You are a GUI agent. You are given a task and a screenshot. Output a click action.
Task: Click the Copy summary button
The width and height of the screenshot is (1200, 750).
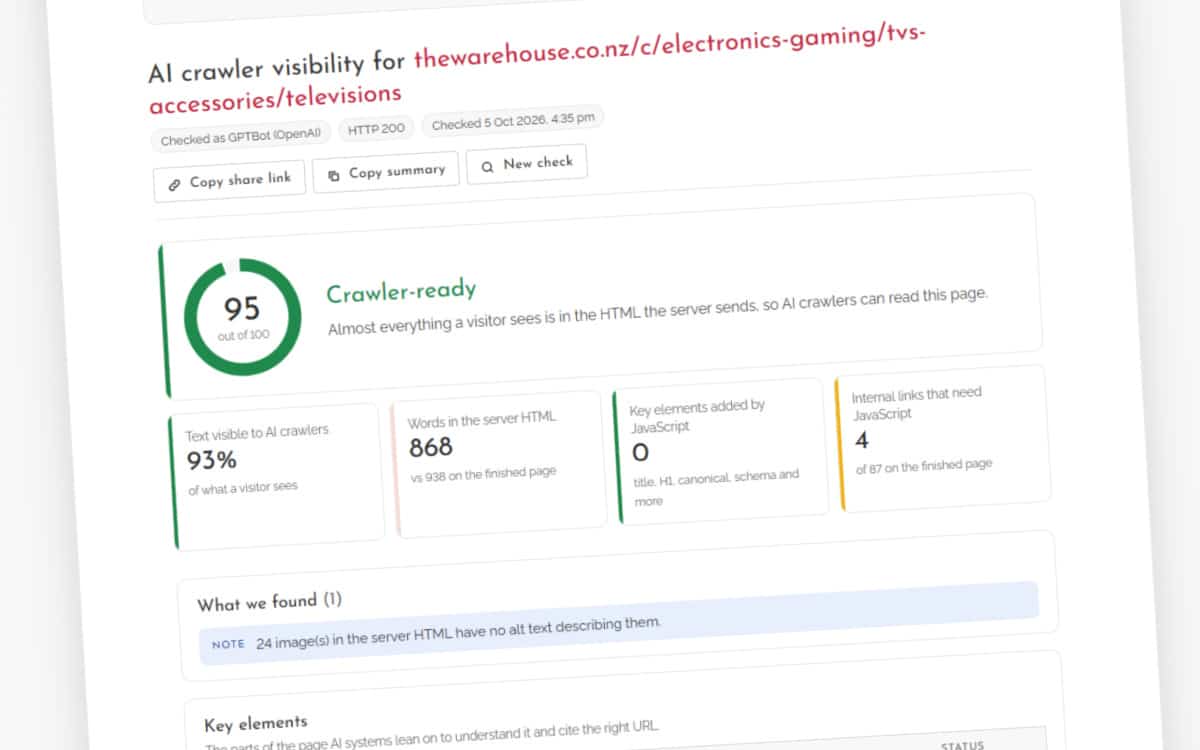click(386, 173)
